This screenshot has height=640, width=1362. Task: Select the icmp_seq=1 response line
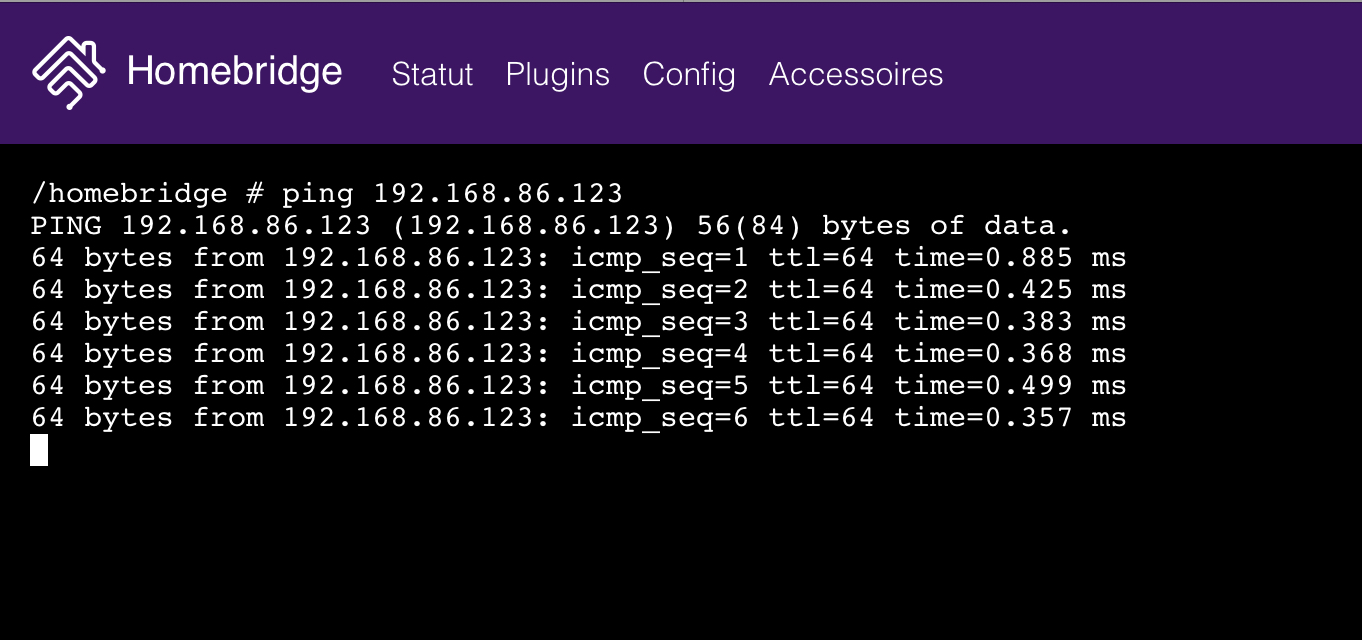[578, 257]
